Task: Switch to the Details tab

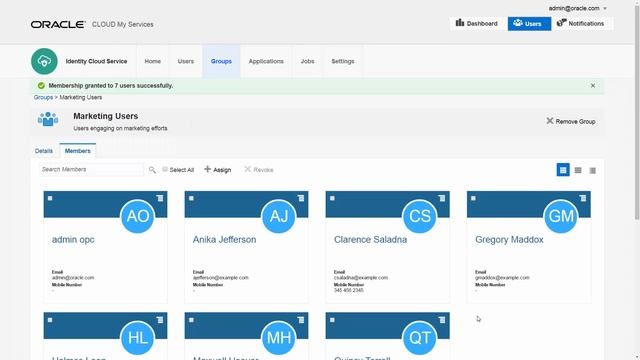Action: tap(44, 151)
